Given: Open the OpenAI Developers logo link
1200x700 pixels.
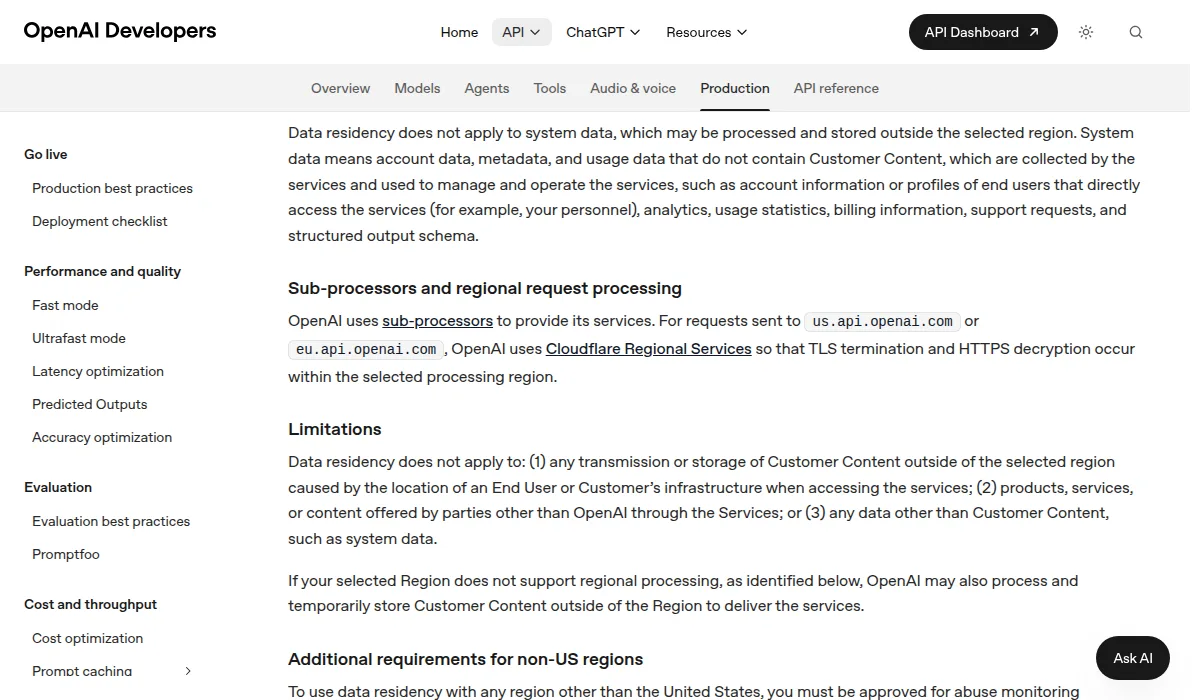Looking at the screenshot, I should 120,31.
